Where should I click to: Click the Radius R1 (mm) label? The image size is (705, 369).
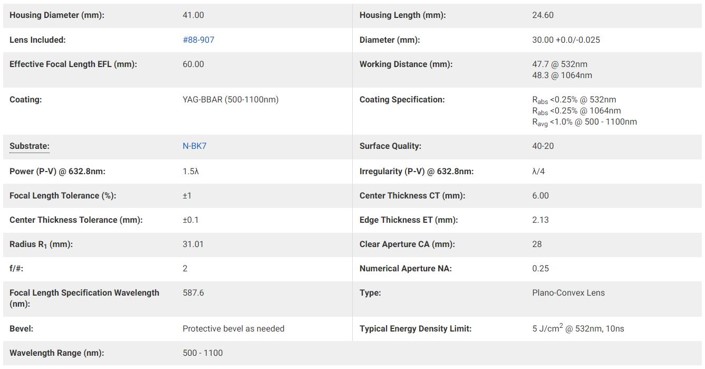click(41, 245)
